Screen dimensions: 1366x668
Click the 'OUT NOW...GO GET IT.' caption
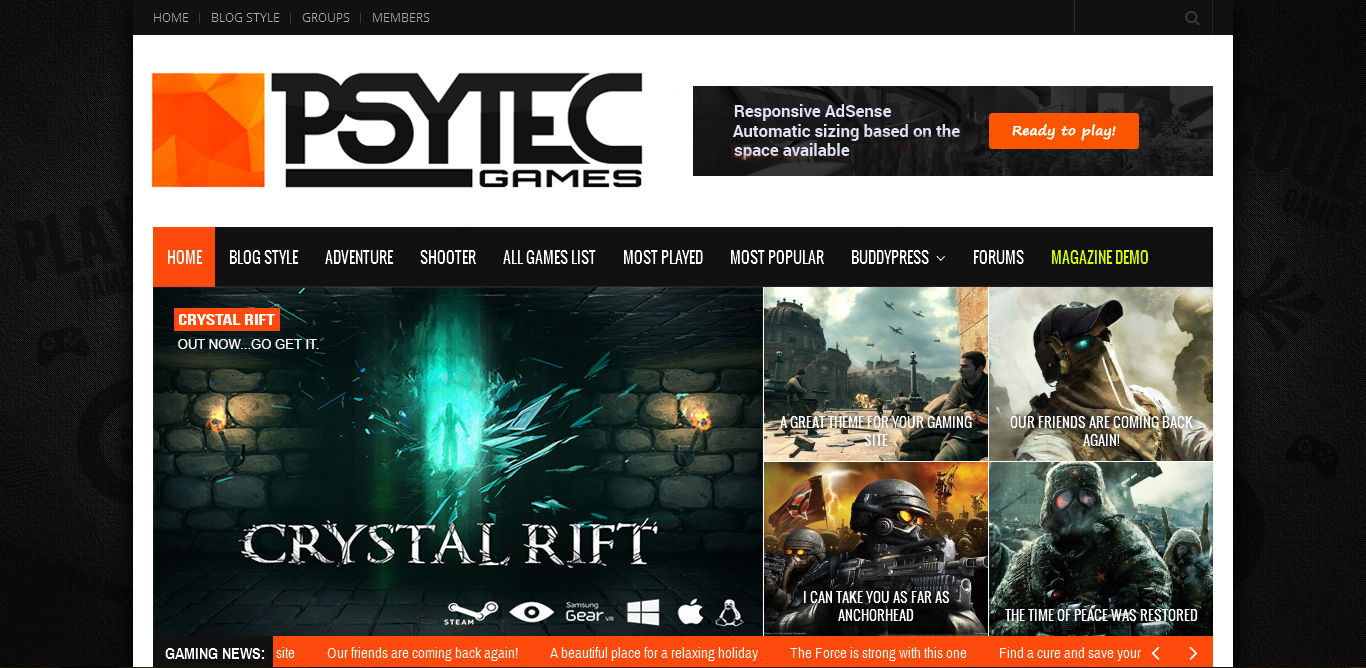pos(248,344)
